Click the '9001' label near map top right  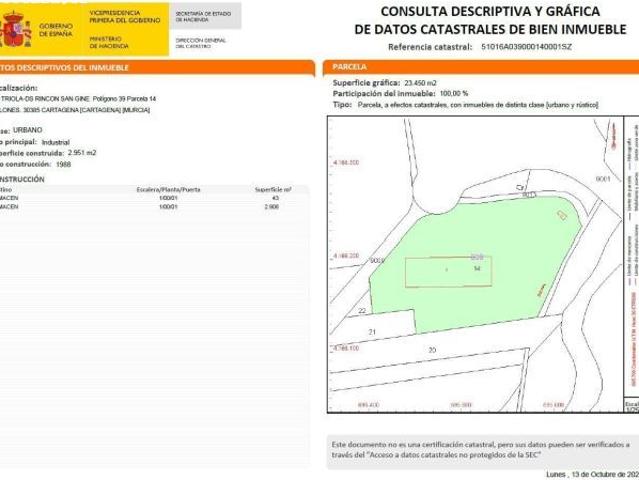[x=603, y=179]
